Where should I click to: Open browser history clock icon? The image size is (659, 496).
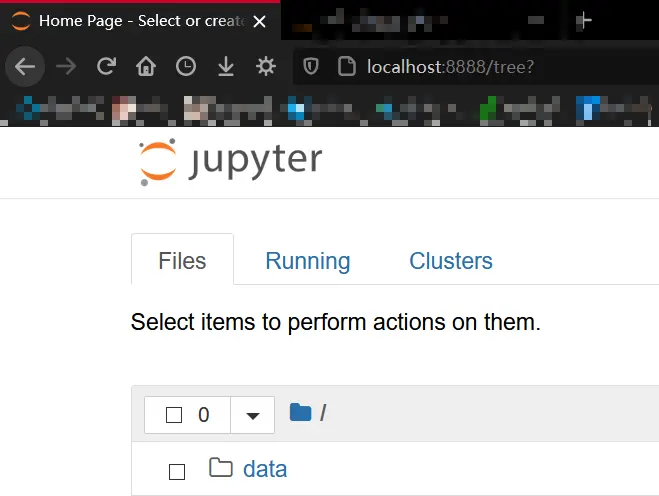click(x=186, y=67)
